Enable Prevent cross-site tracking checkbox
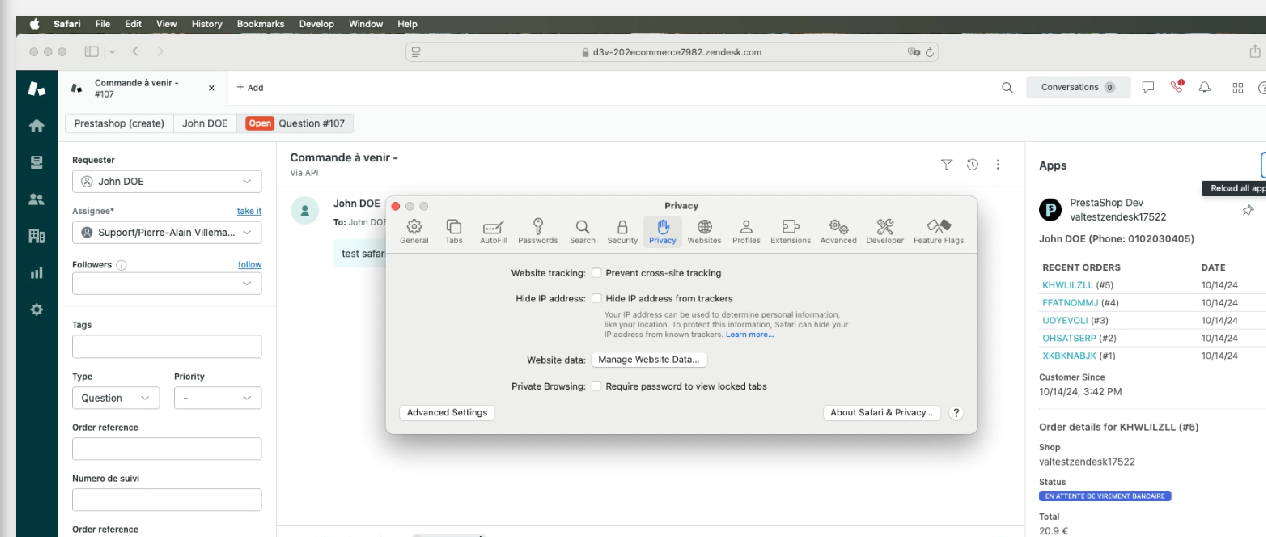 click(x=596, y=272)
